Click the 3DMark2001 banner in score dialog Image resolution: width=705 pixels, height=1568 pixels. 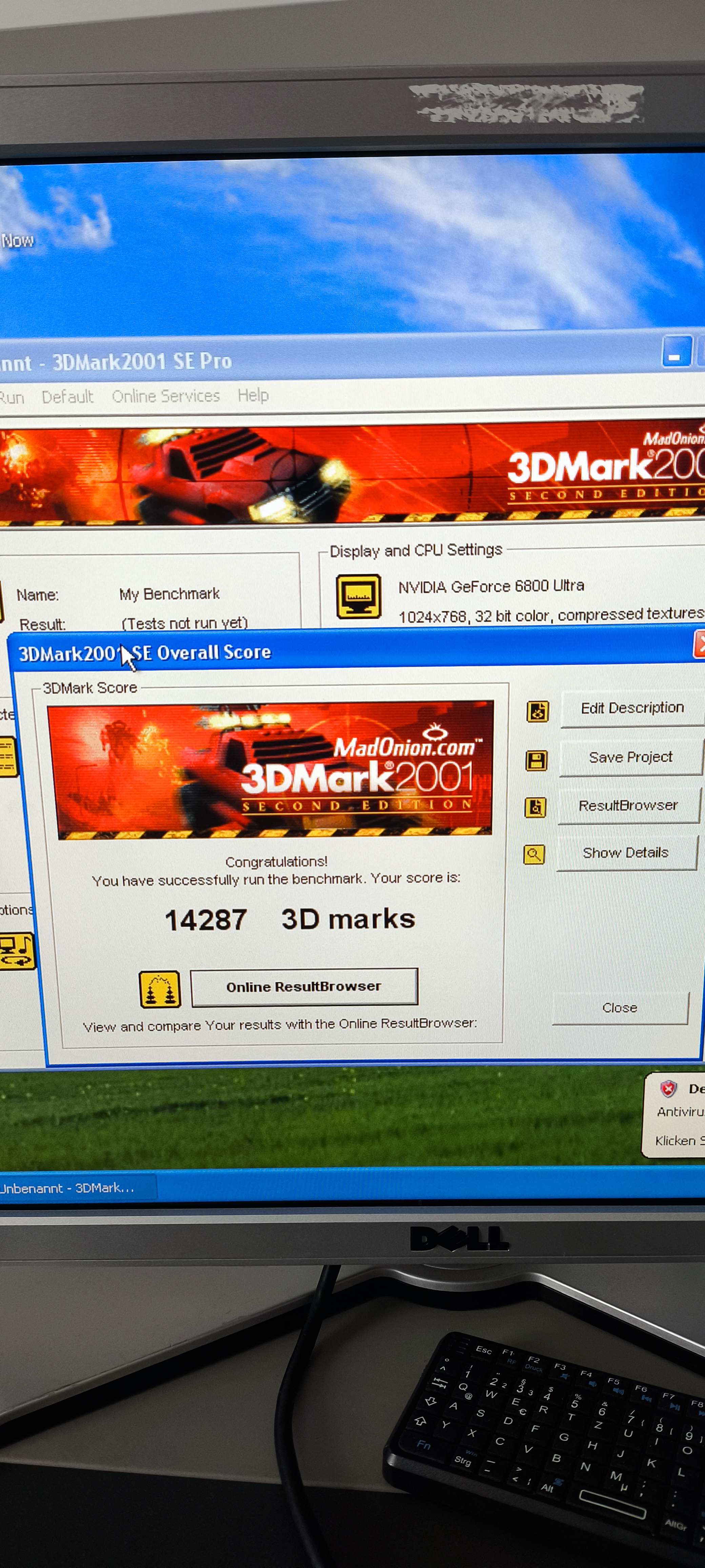pyautogui.click(x=270, y=770)
